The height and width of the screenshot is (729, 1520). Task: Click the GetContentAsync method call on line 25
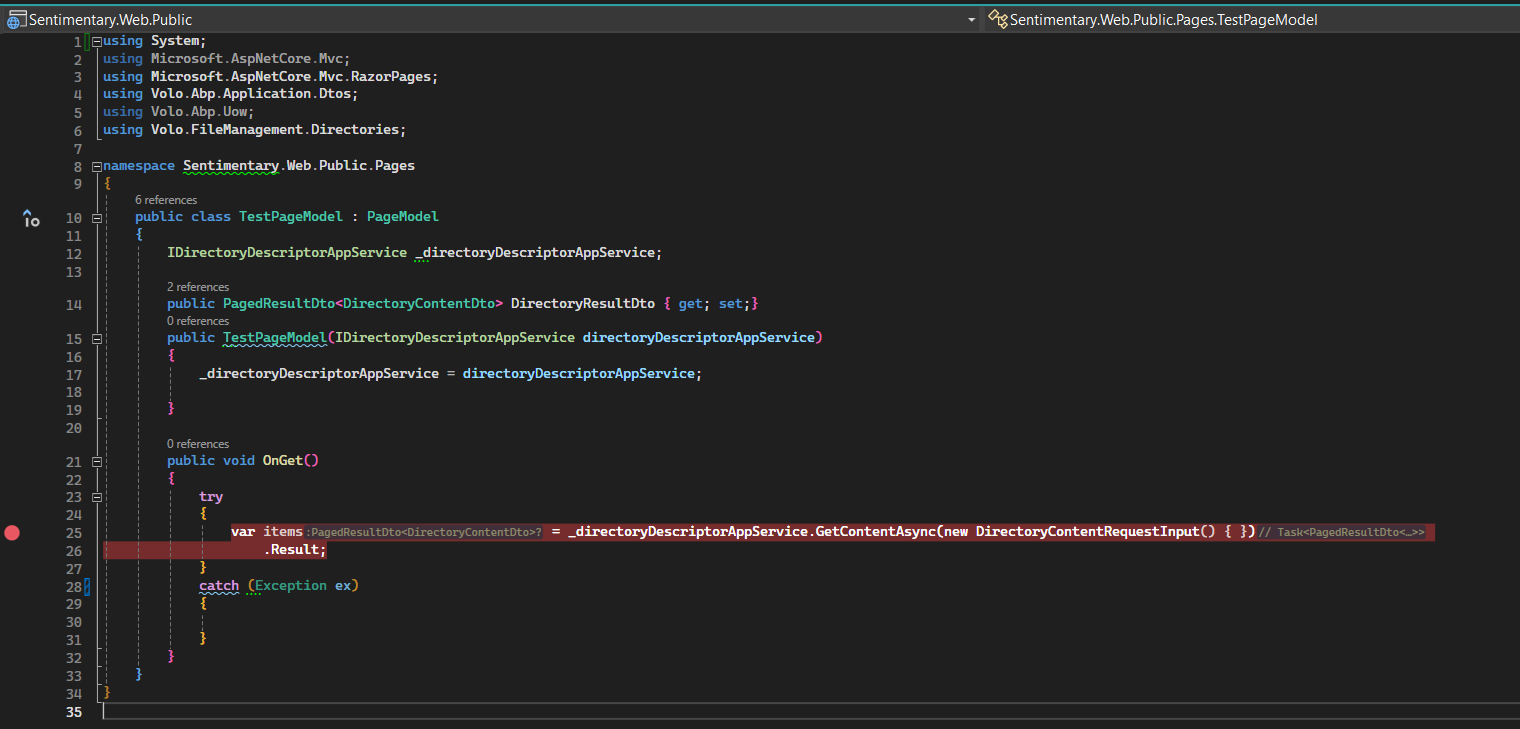[876, 532]
